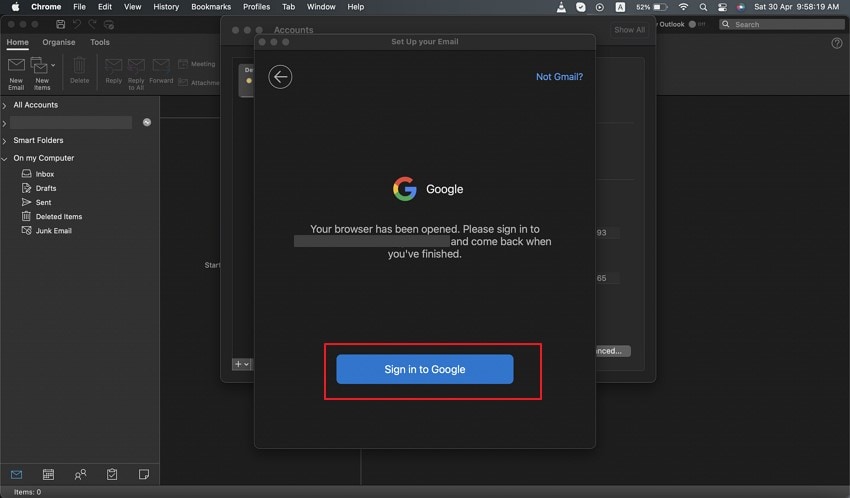The width and height of the screenshot is (850, 498).
Task: Click the Sign in to Google button
Action: (424, 369)
